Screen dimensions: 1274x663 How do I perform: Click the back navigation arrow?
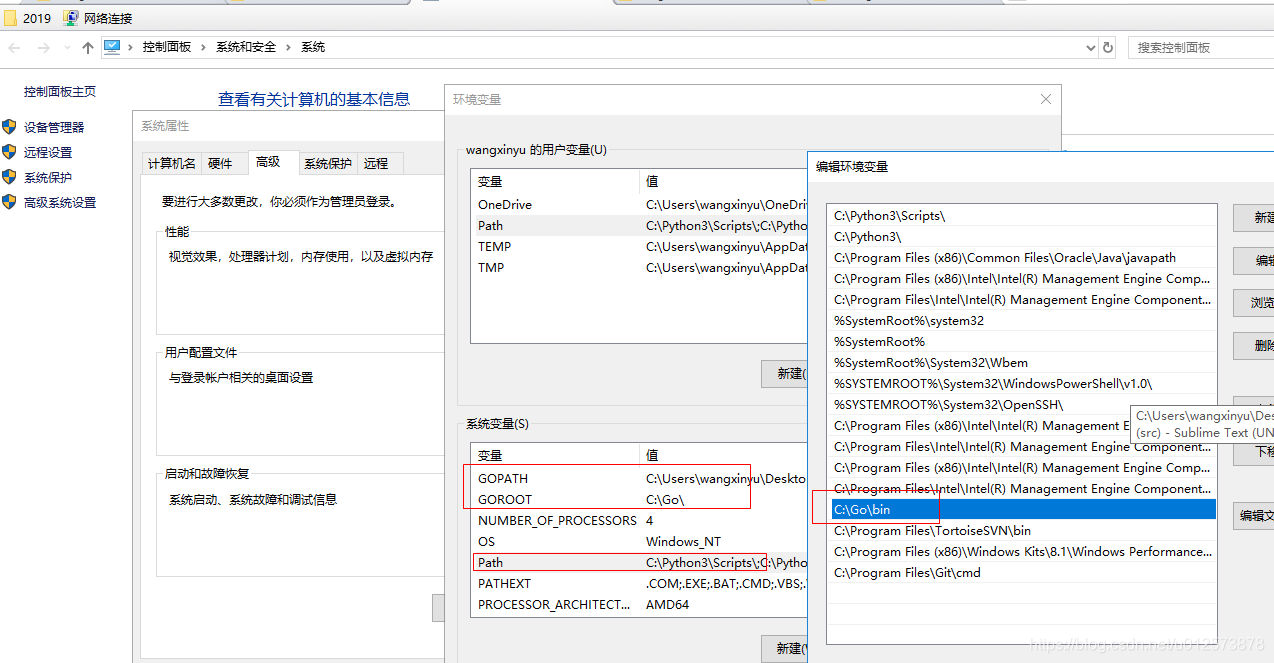(14, 47)
